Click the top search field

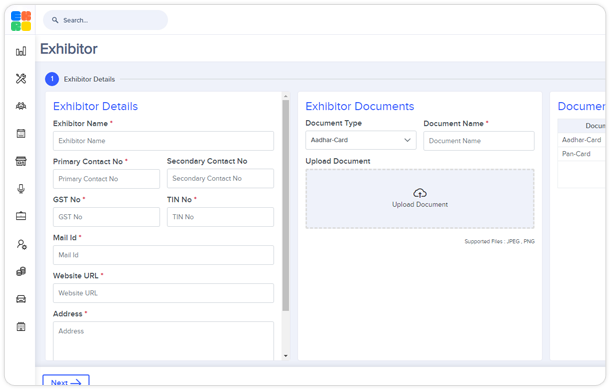[105, 20]
